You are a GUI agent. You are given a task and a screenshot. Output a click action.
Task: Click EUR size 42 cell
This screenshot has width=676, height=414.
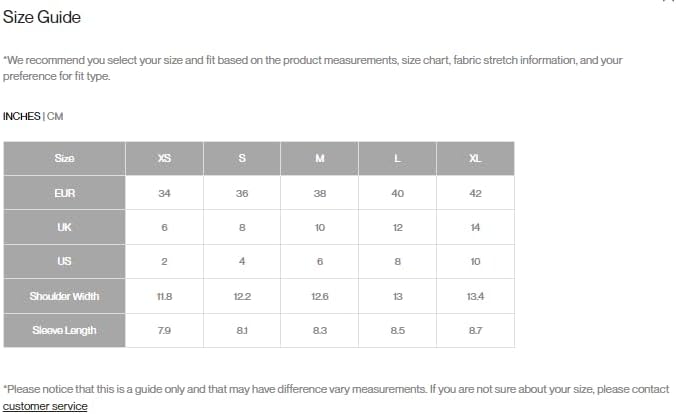[x=475, y=193]
